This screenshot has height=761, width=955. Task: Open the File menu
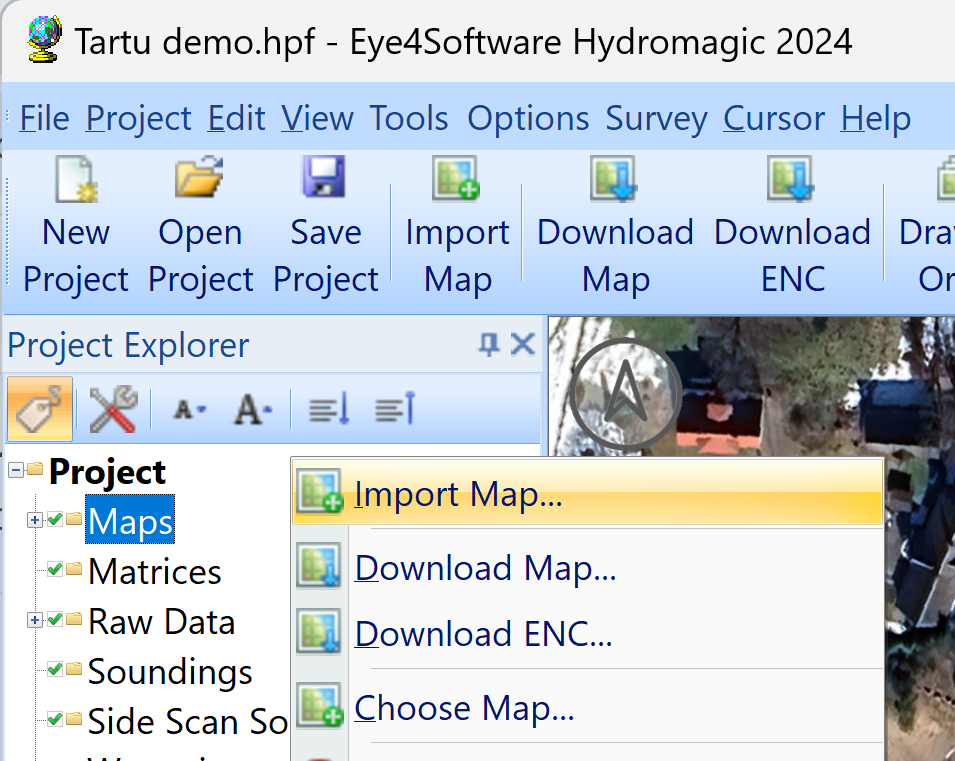(44, 118)
